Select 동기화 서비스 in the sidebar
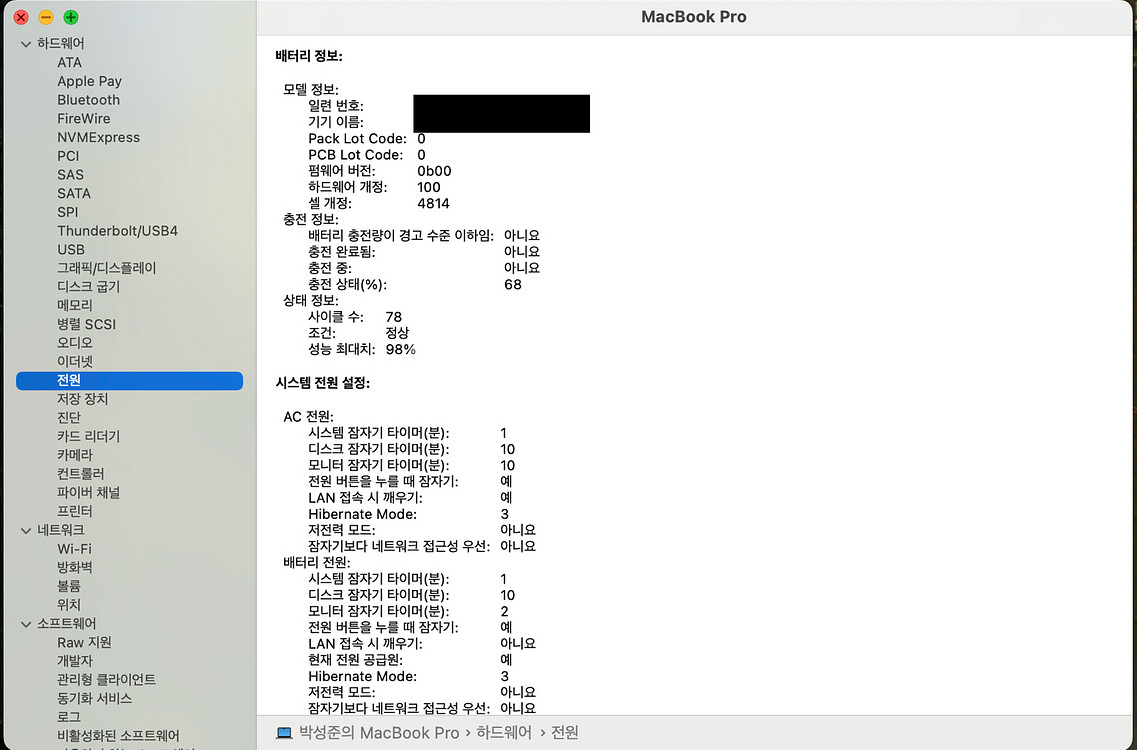Image resolution: width=1137 pixels, height=750 pixels. 94,699
